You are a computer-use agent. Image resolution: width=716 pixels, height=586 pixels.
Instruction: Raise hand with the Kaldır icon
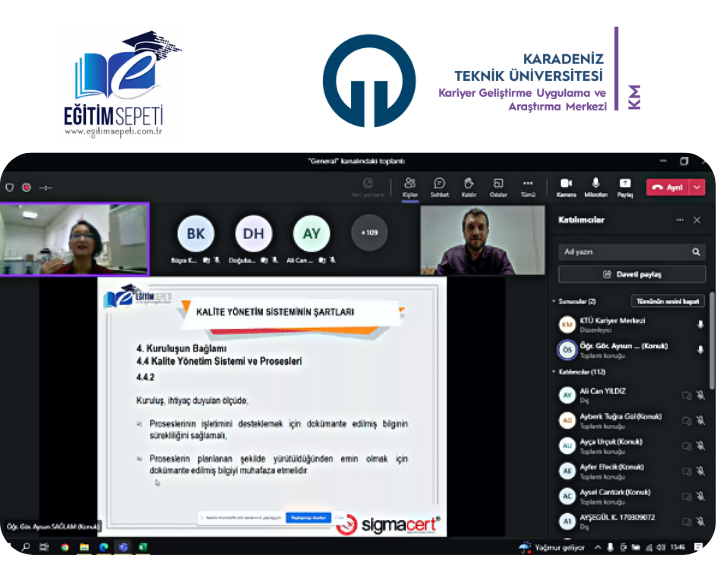pos(468,186)
